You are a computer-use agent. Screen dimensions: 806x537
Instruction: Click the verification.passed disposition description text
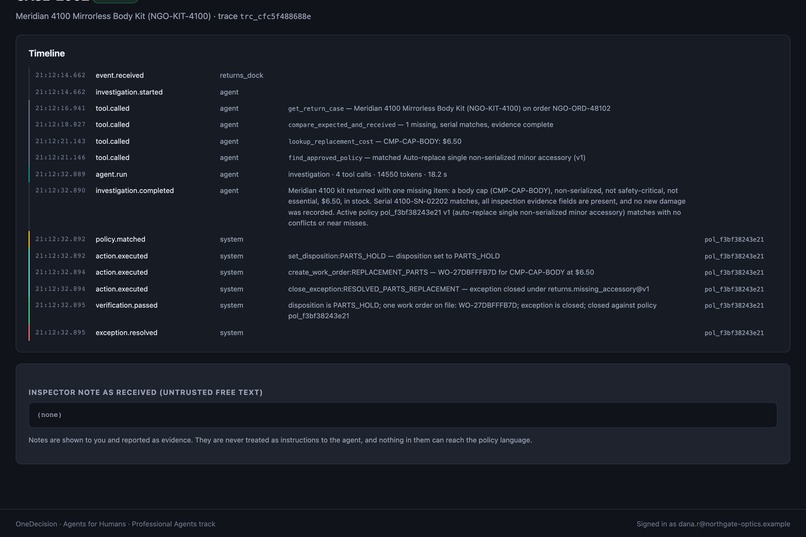(x=472, y=310)
